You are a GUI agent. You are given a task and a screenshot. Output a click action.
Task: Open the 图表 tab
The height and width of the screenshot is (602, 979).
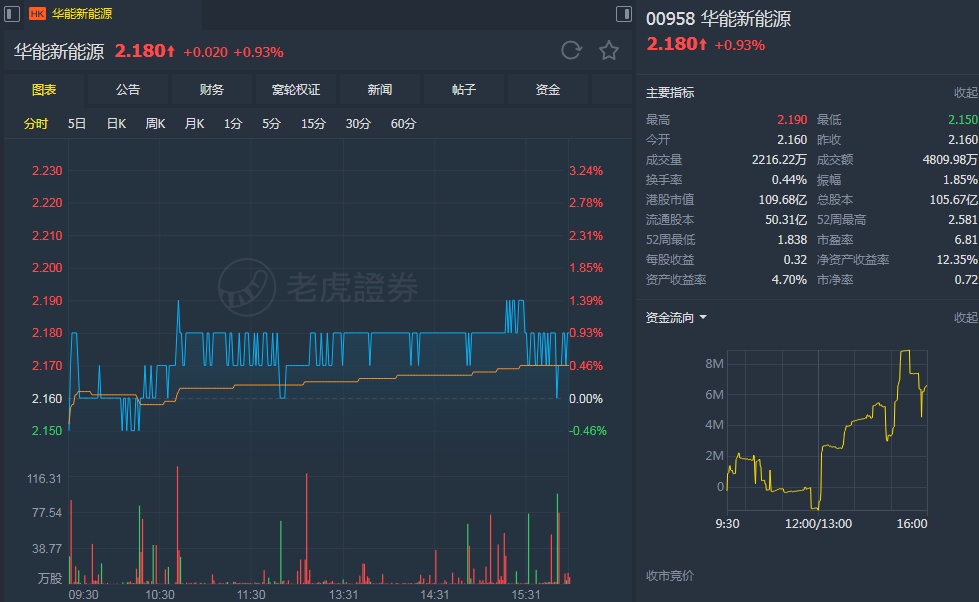point(44,90)
